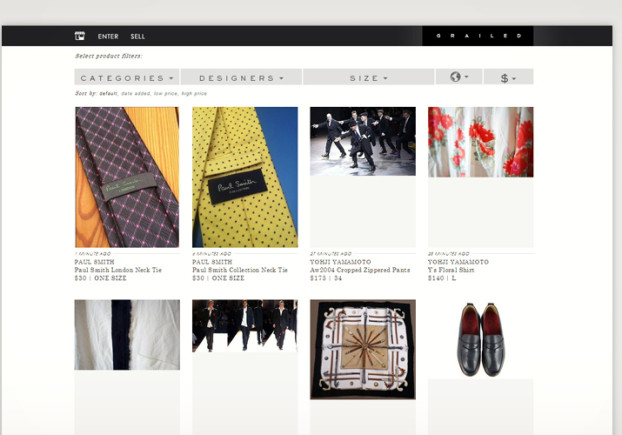This screenshot has width=622, height=435.
Task: Expand the Designers dropdown
Action: pos(241,77)
